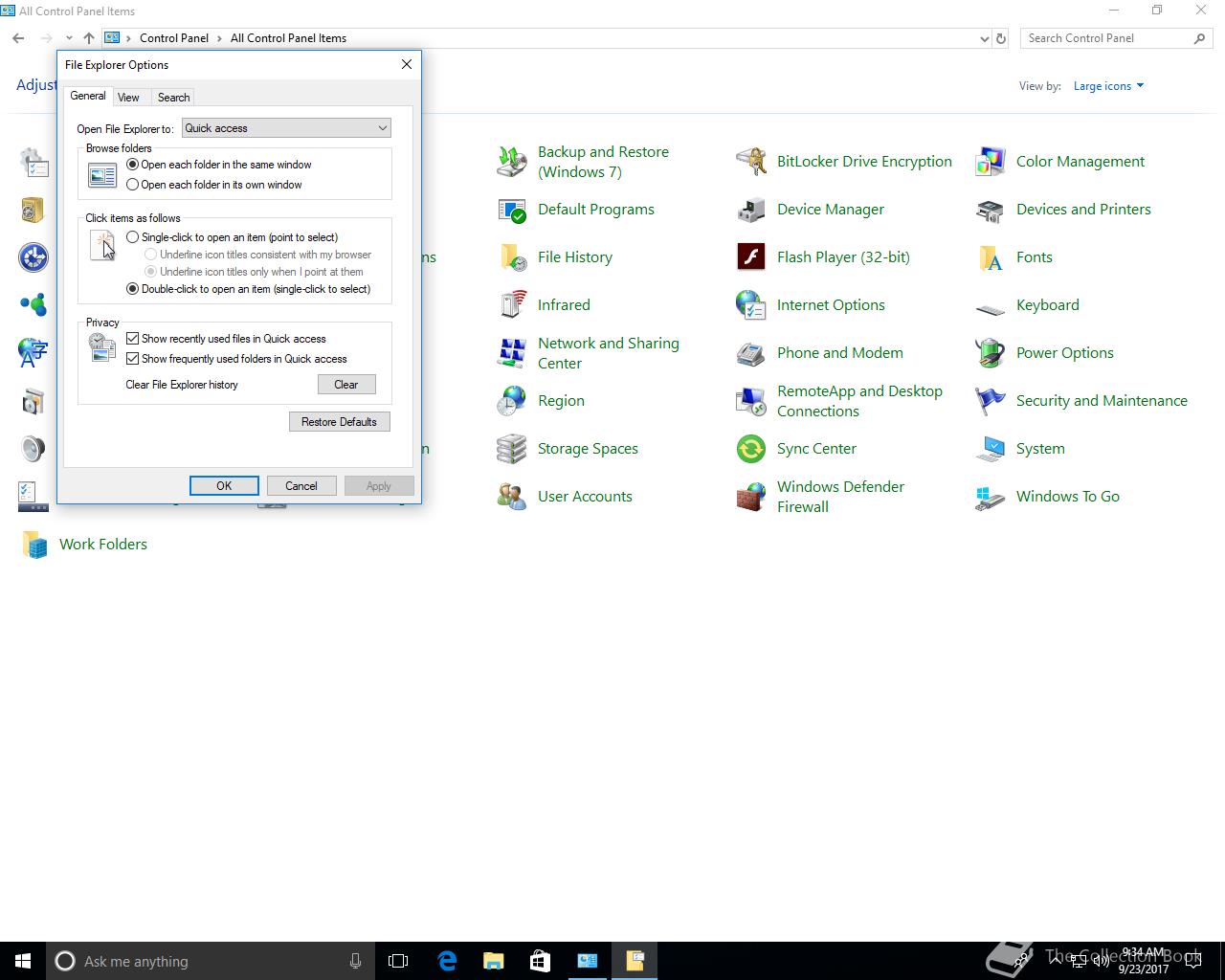Open the Storage Spaces icon
1225x980 pixels.
(x=512, y=449)
